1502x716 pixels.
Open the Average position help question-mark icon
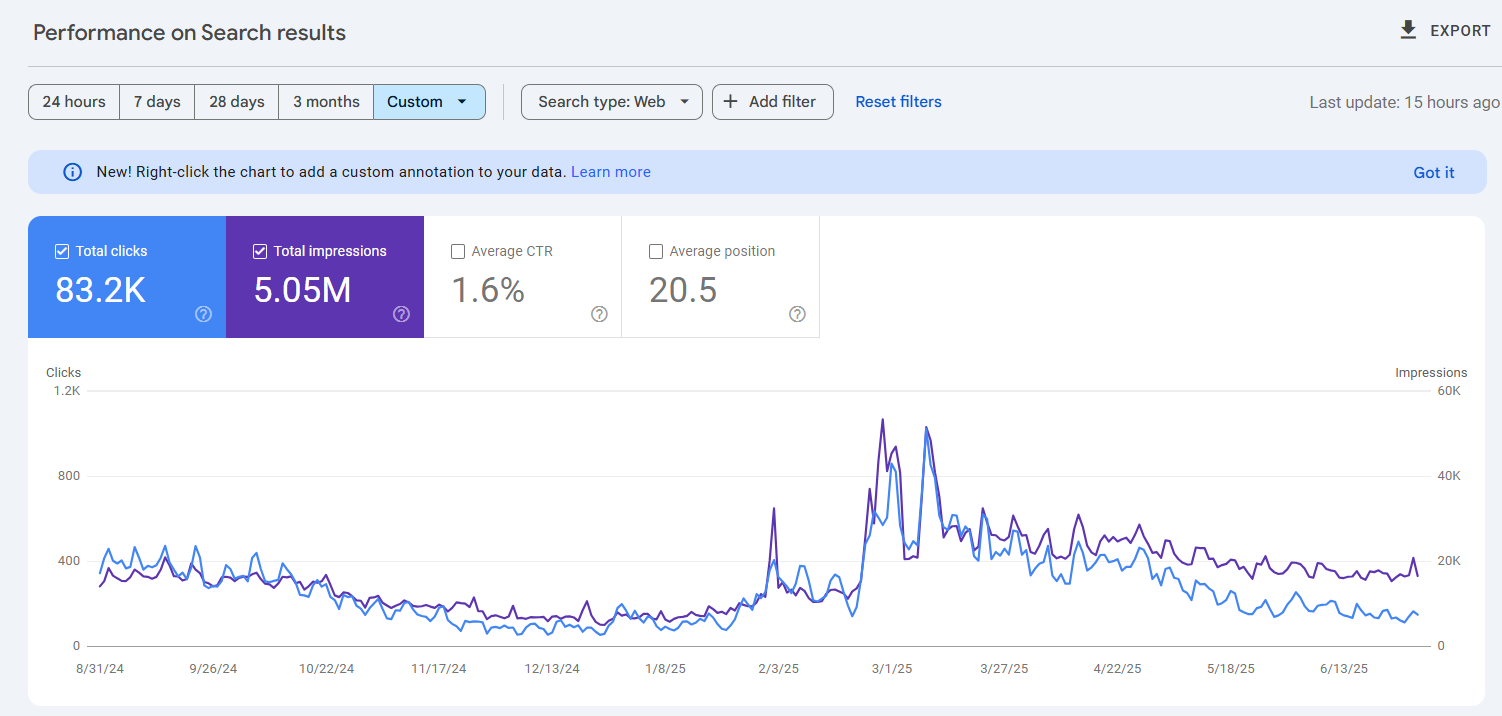click(x=797, y=314)
